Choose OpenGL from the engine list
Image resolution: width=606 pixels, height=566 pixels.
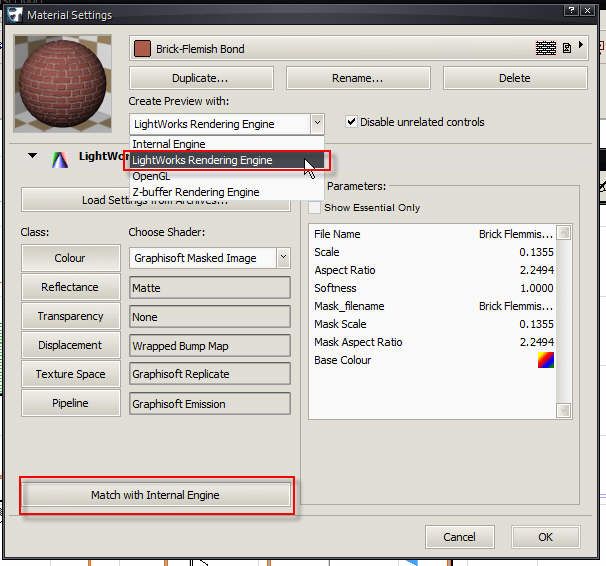pyautogui.click(x=226, y=176)
